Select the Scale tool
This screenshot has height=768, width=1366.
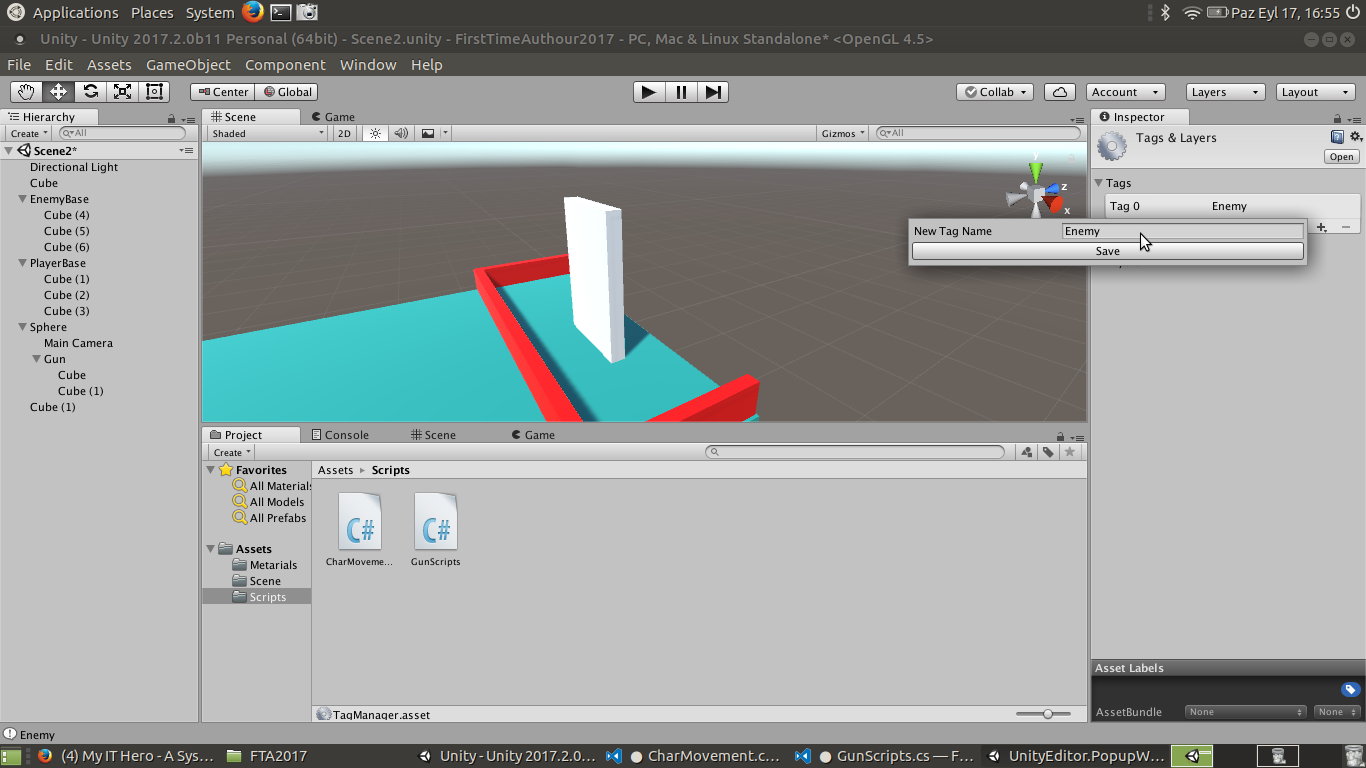click(x=122, y=92)
